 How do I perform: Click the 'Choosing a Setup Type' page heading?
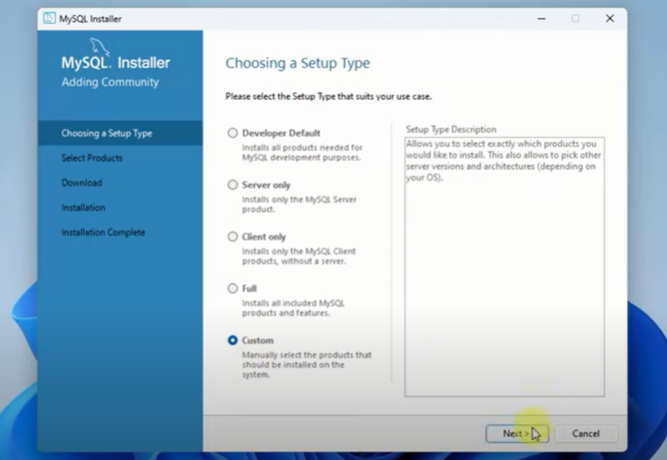[x=298, y=63]
